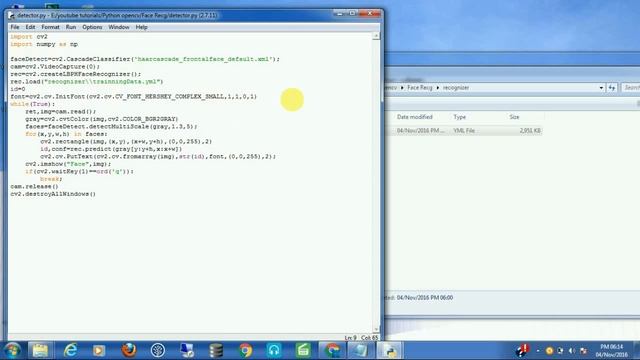Click the Explorer refresh button beside the address bar
Screen dimensions: 640x360
coord(611,88)
